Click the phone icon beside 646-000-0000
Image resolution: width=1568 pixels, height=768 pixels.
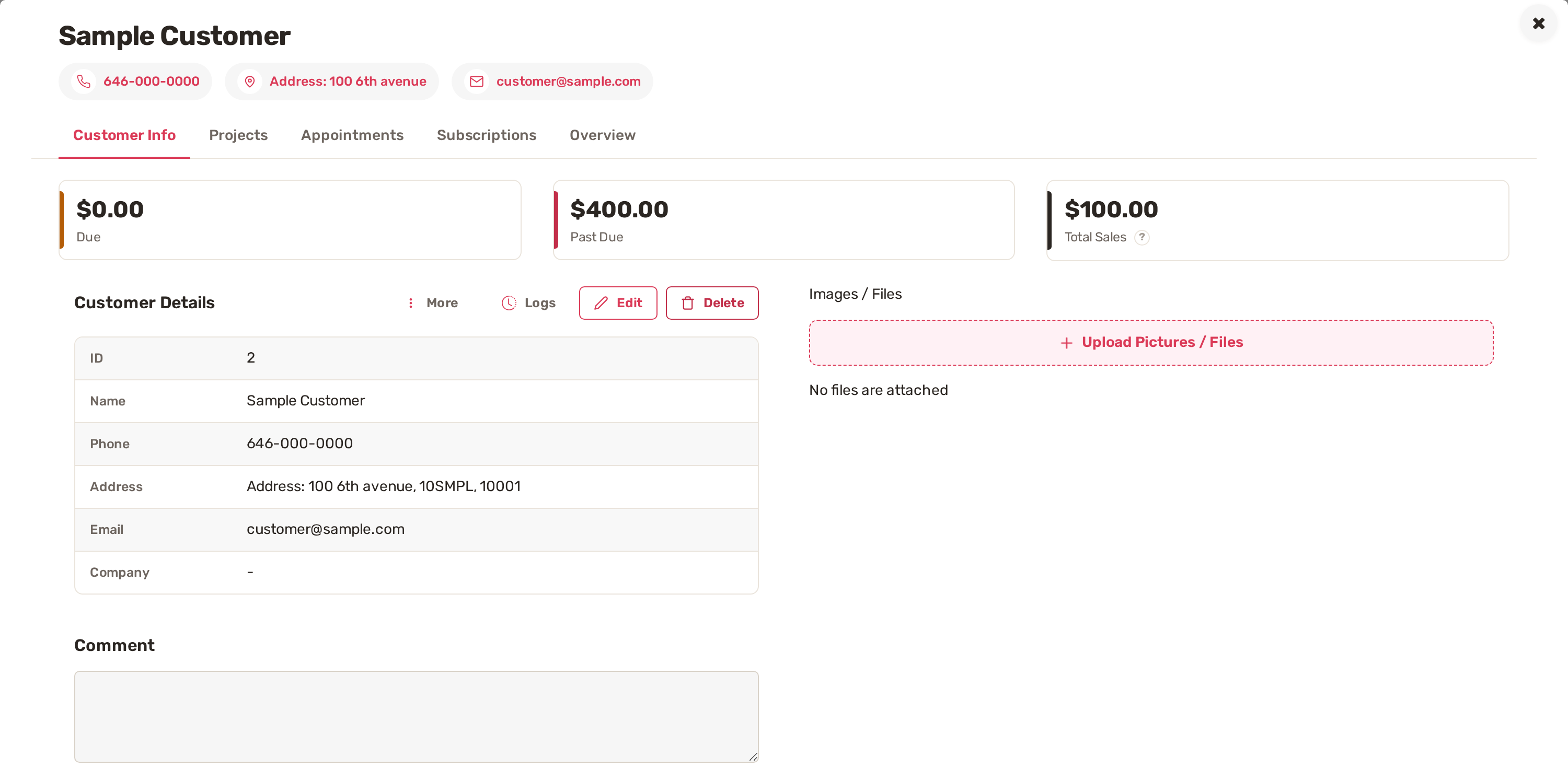click(x=84, y=82)
